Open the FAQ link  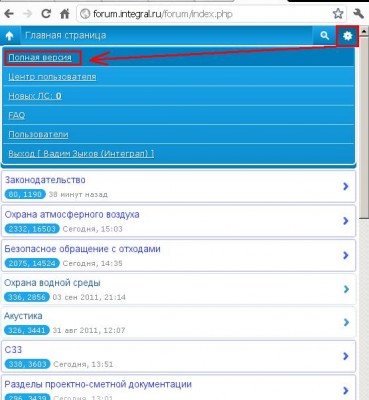coord(17,115)
